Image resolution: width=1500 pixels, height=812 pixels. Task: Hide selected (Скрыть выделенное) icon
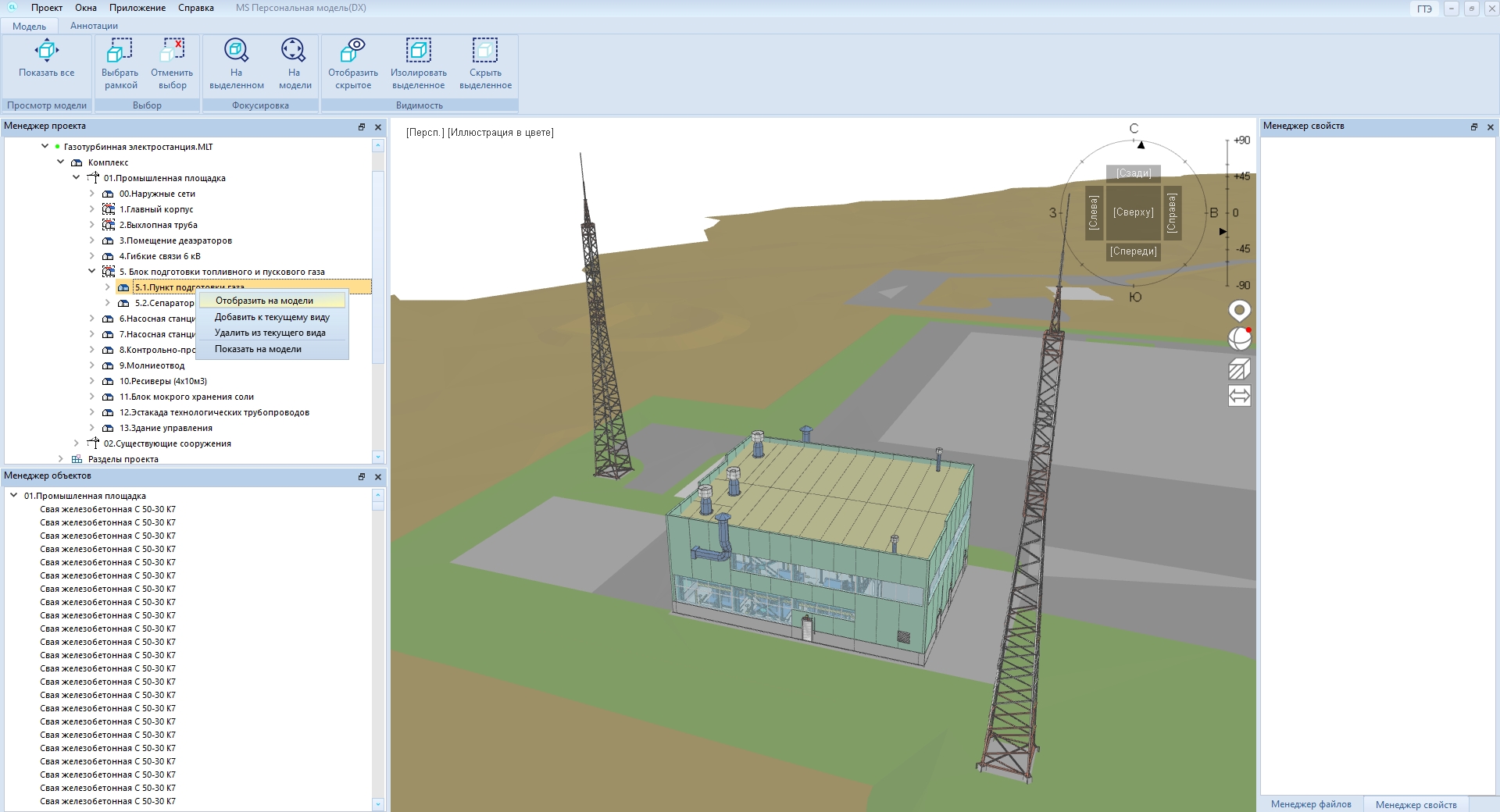484,52
